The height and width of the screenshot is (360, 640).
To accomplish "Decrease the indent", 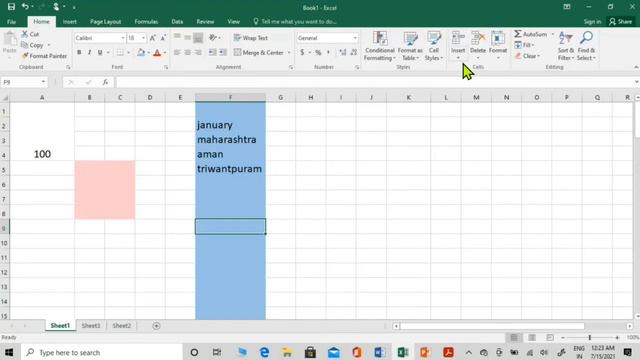I will click(212, 52).
